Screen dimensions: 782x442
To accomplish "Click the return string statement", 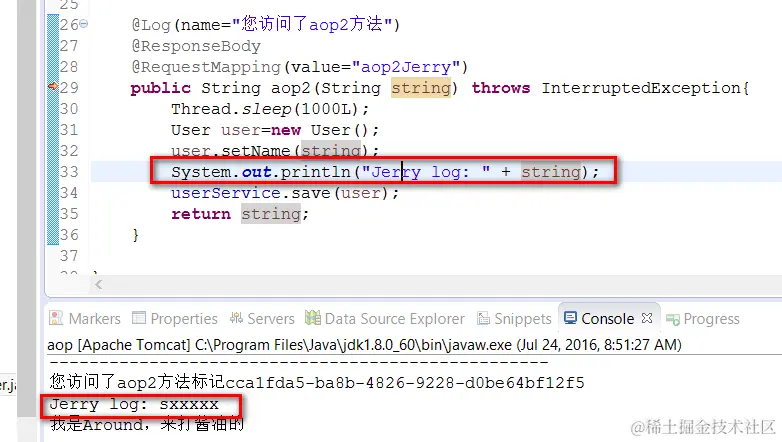I will [240, 214].
